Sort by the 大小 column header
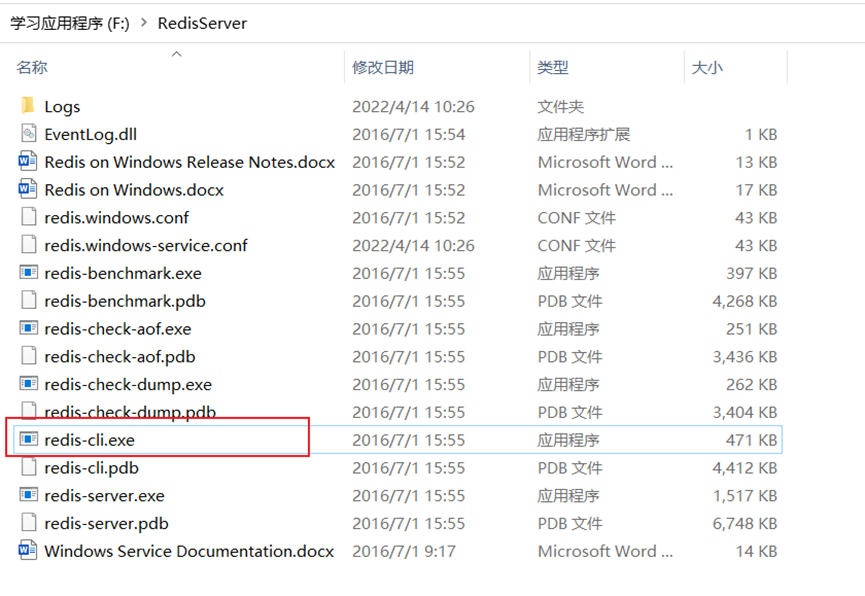The image size is (865, 596). (707, 67)
